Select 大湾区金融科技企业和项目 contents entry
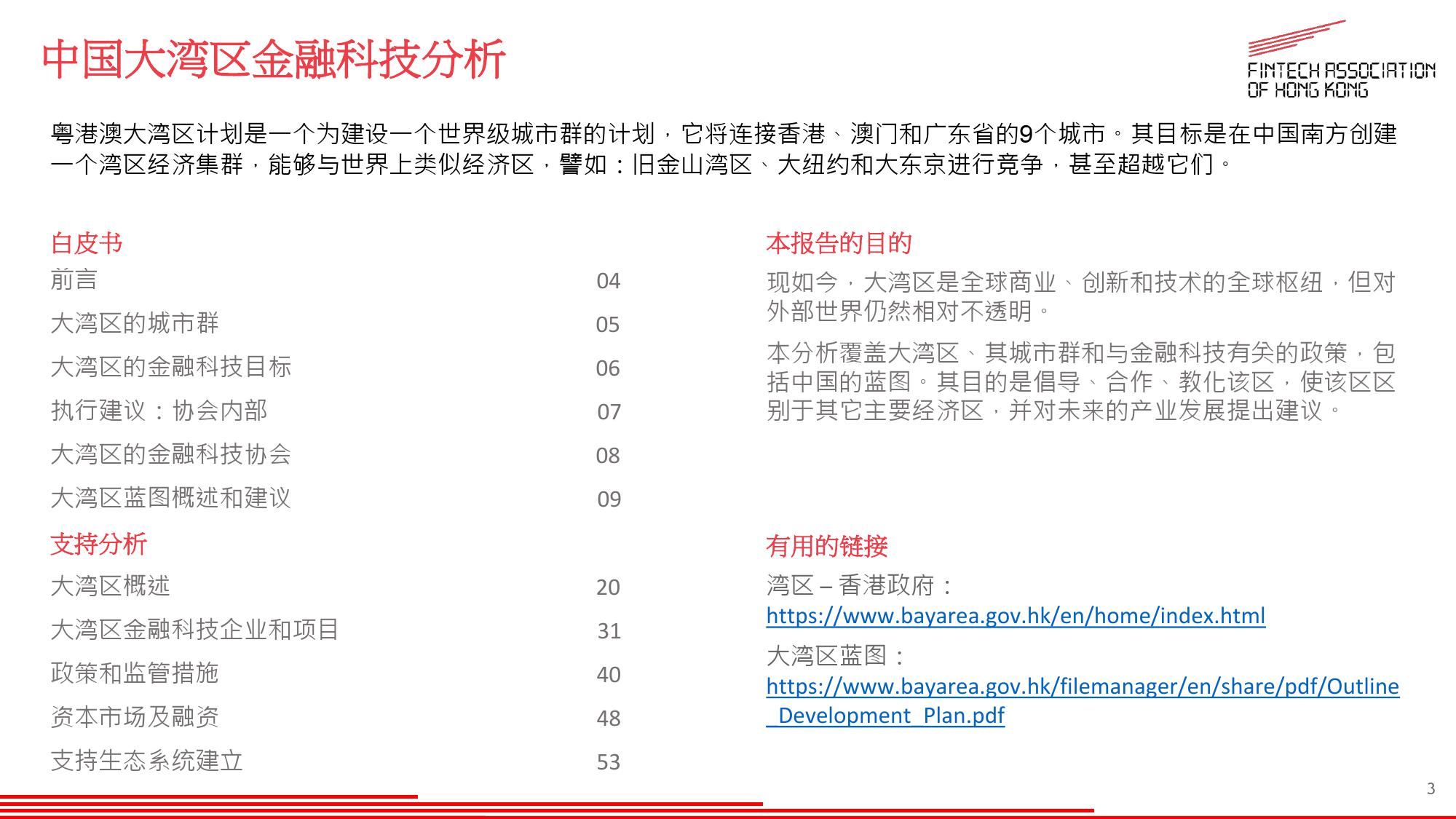Image resolution: width=1456 pixels, height=819 pixels. [x=195, y=630]
